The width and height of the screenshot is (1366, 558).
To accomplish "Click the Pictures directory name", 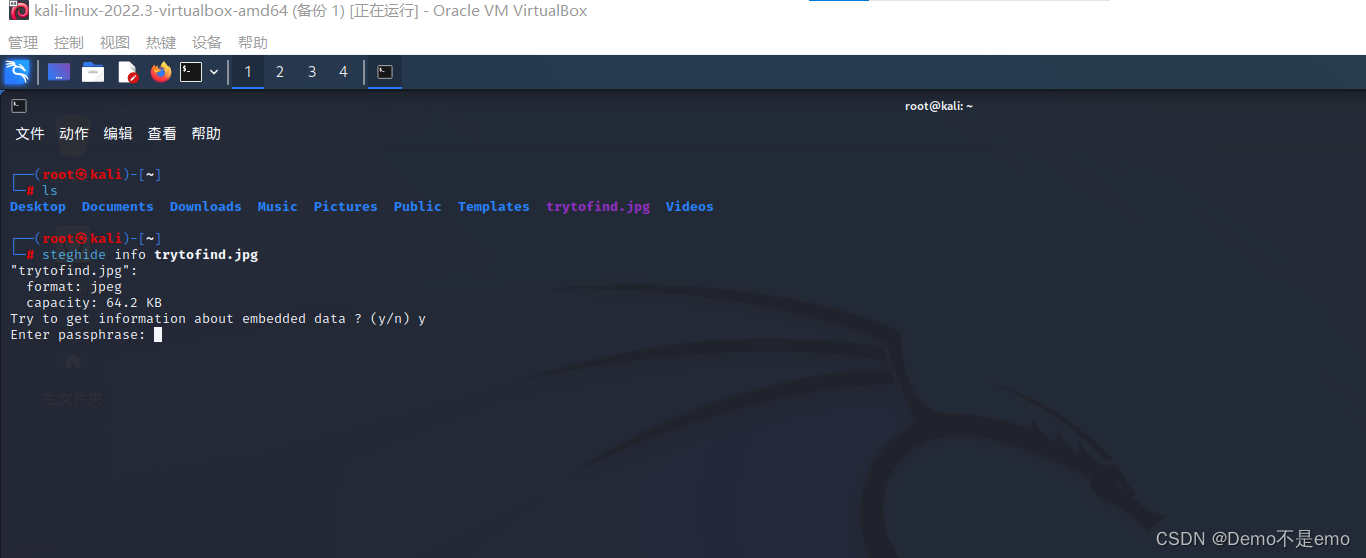I will pyautogui.click(x=346, y=207).
